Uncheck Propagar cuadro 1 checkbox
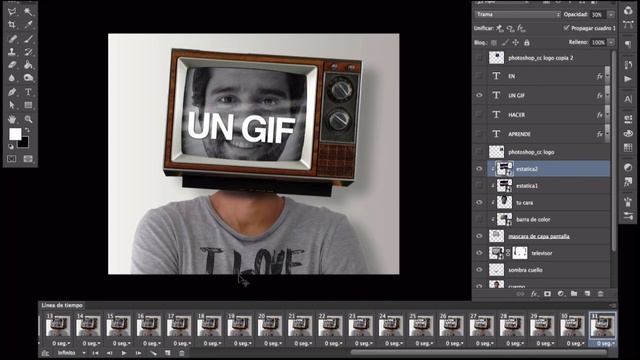Image resolution: width=640 pixels, height=360 pixels. [x=566, y=28]
